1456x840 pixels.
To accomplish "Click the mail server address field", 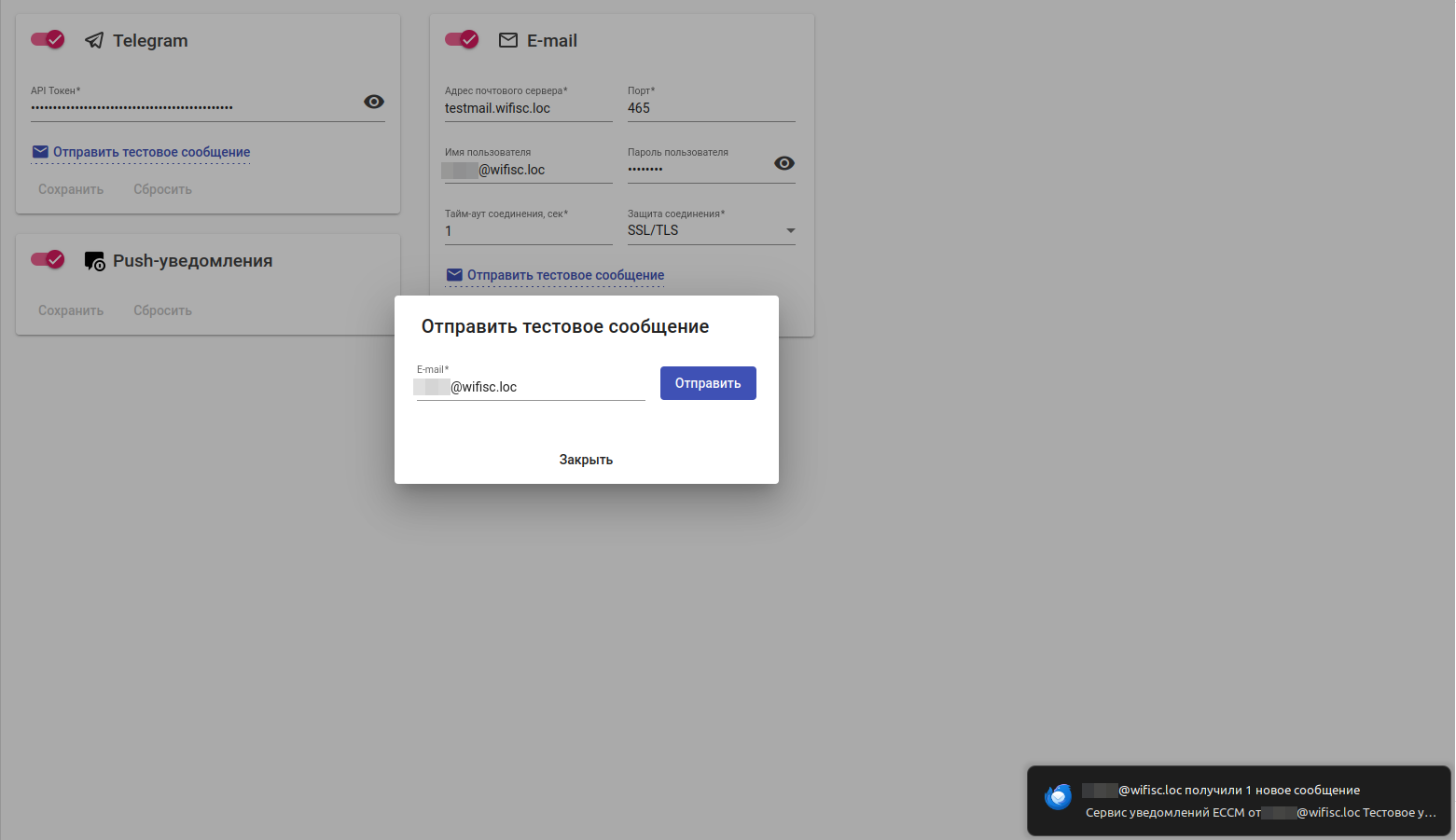I will [x=528, y=108].
